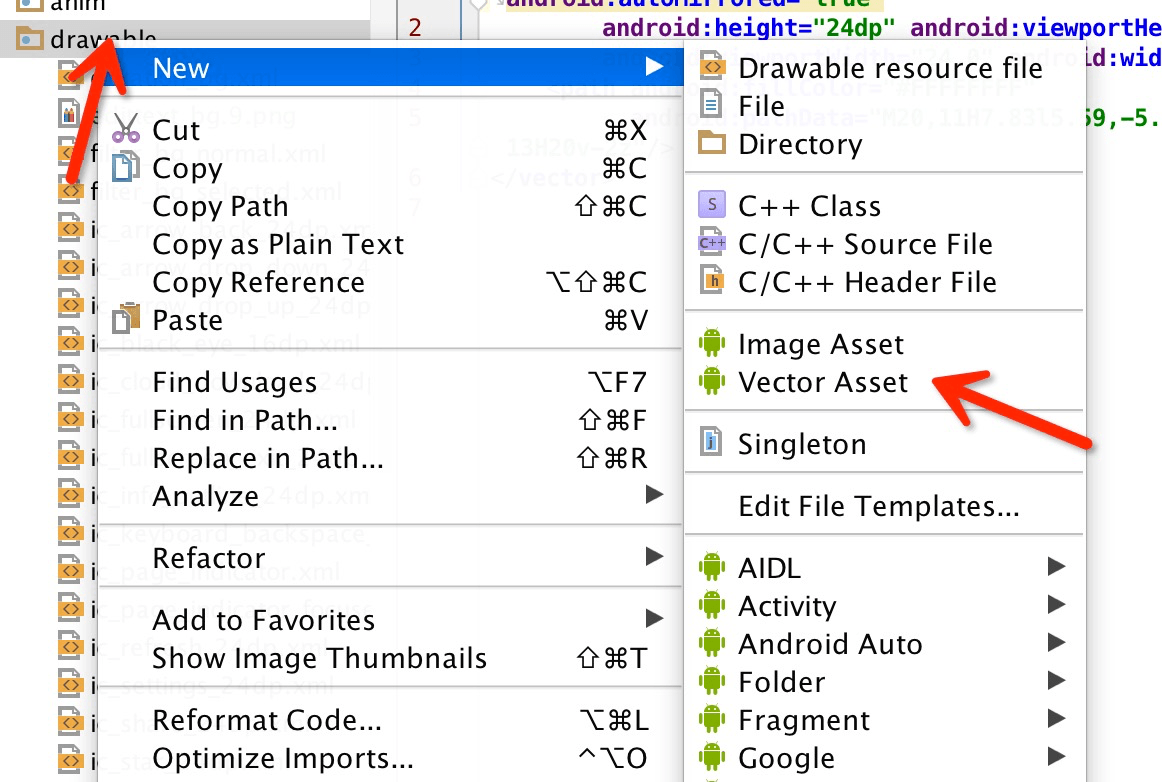Screen dimensions: 1162x782
Task: Click the Android icon beside Activity
Action: pos(711,604)
